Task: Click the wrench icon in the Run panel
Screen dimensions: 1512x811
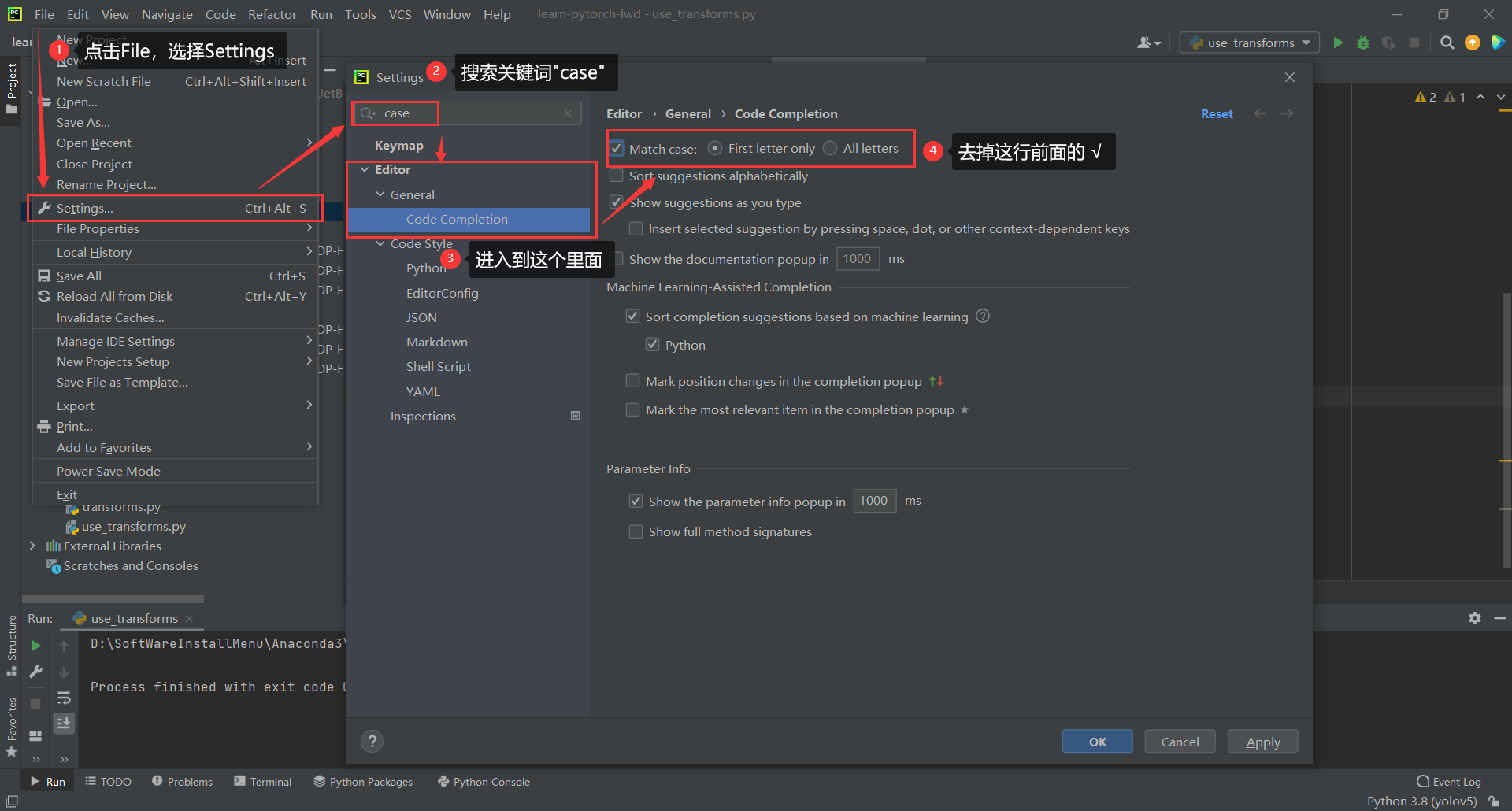Action: [x=35, y=672]
